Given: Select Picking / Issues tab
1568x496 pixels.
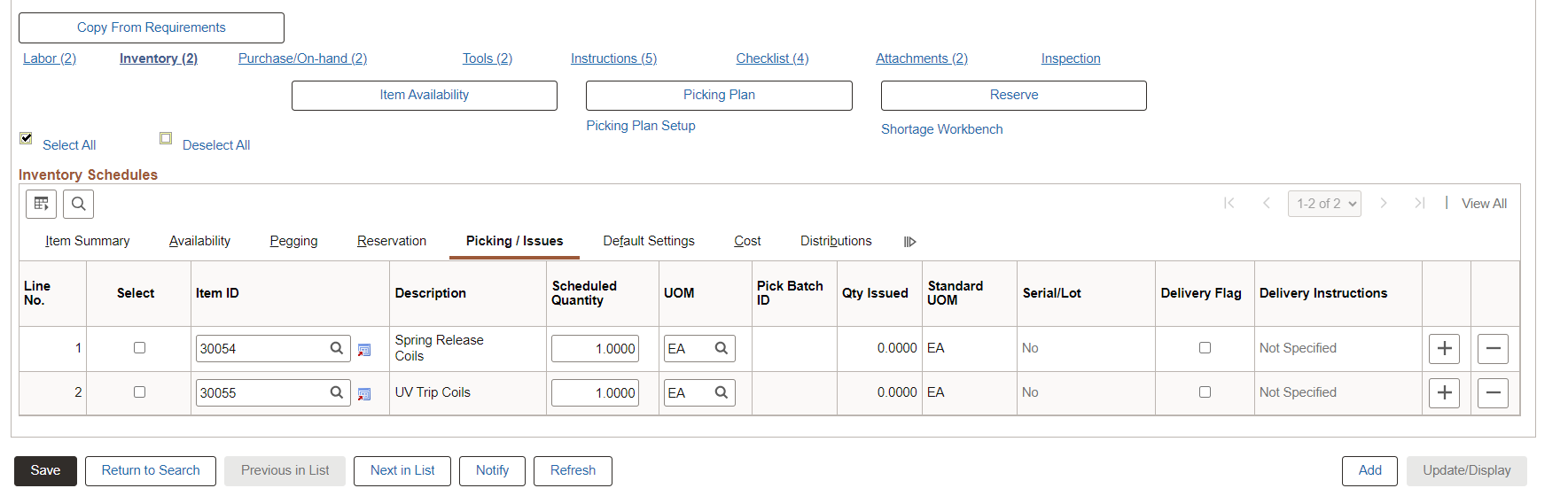Looking at the screenshot, I should [x=514, y=241].
